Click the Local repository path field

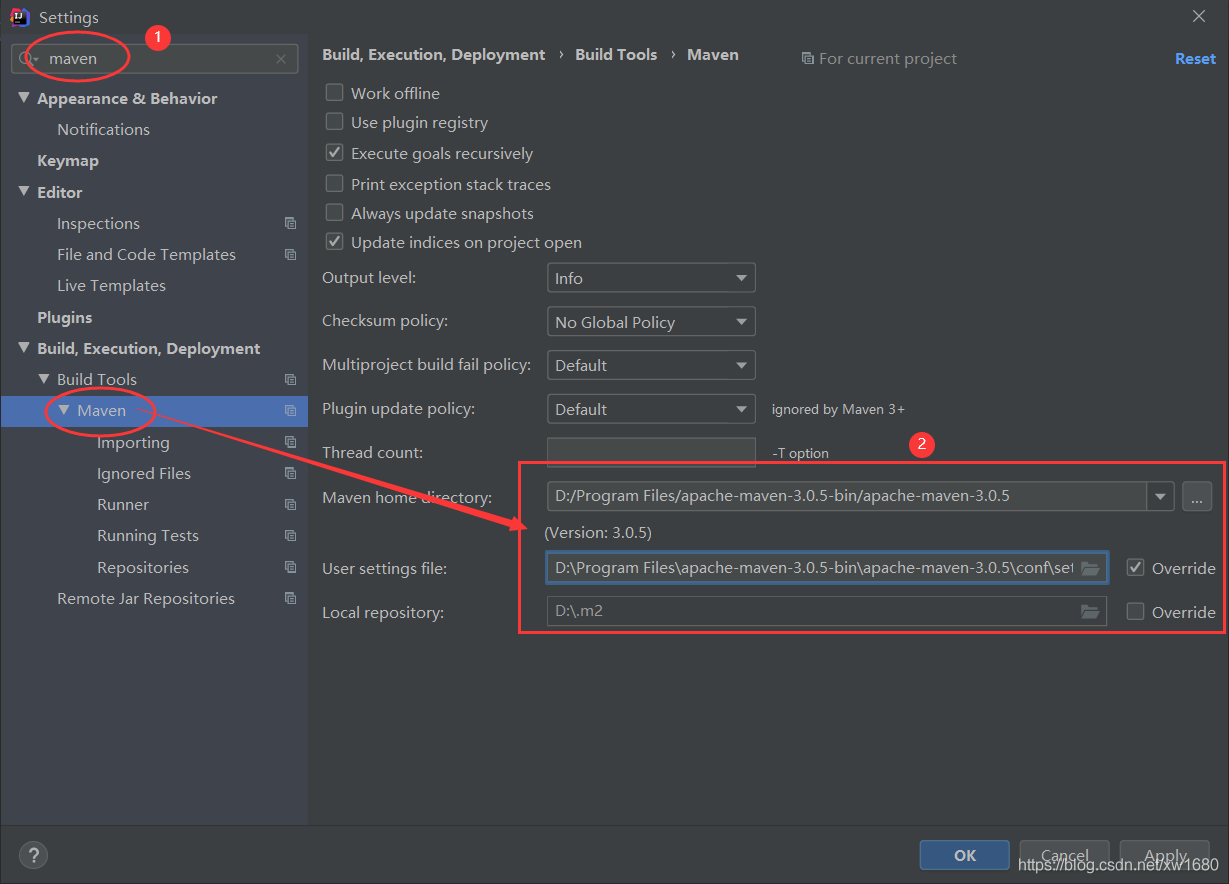click(827, 611)
